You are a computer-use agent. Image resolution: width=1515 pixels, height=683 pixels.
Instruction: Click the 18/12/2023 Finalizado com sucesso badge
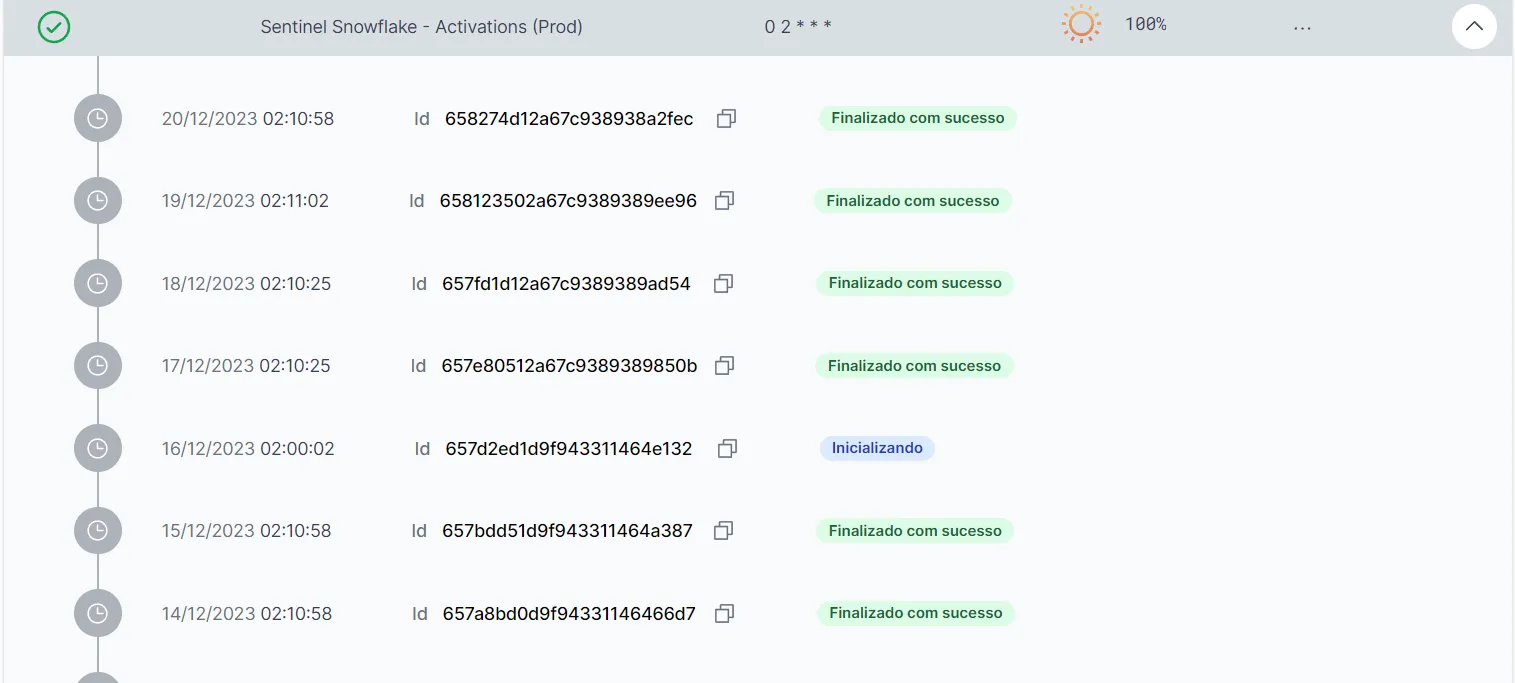click(915, 283)
